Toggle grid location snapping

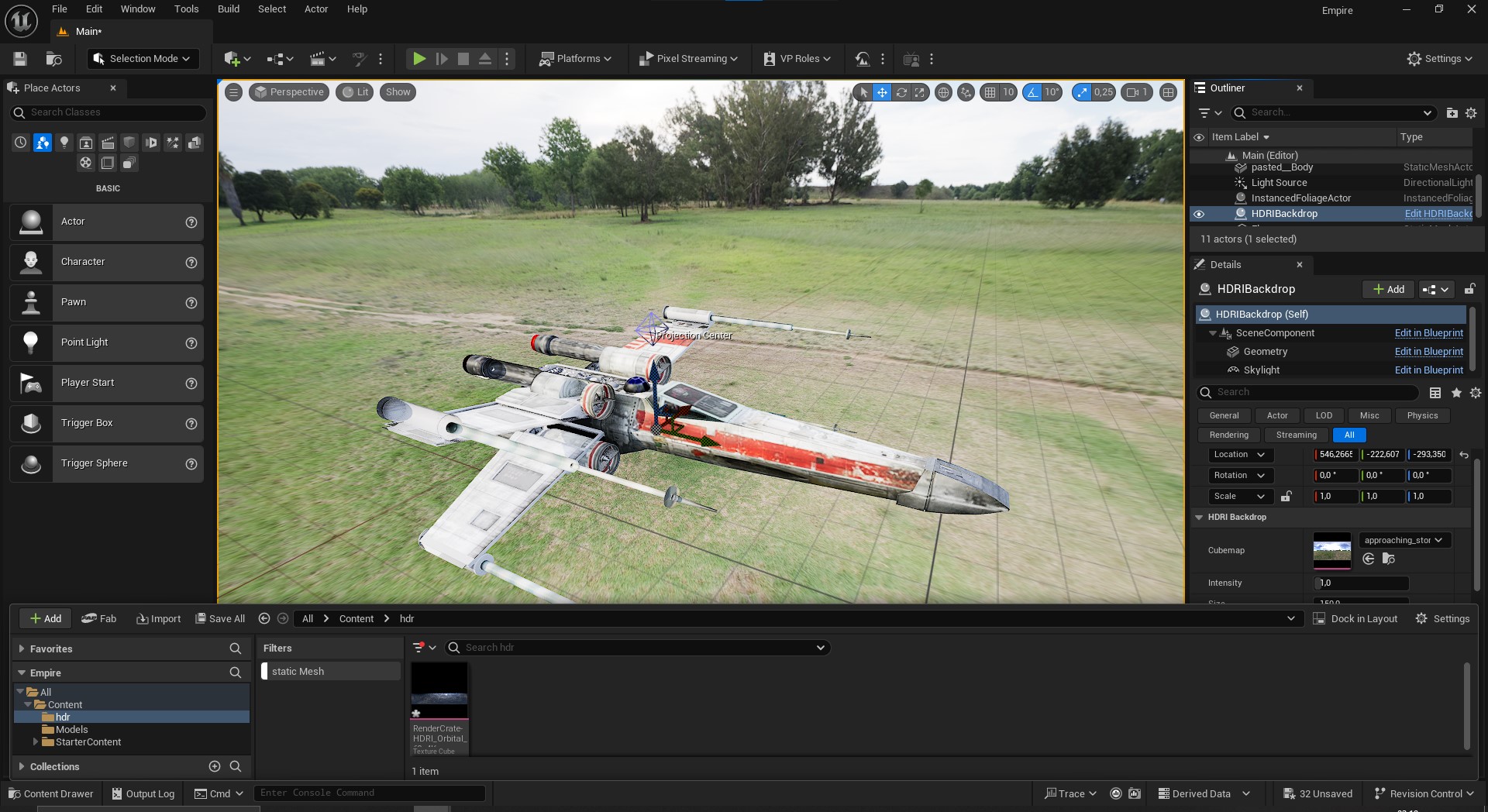pos(990,92)
